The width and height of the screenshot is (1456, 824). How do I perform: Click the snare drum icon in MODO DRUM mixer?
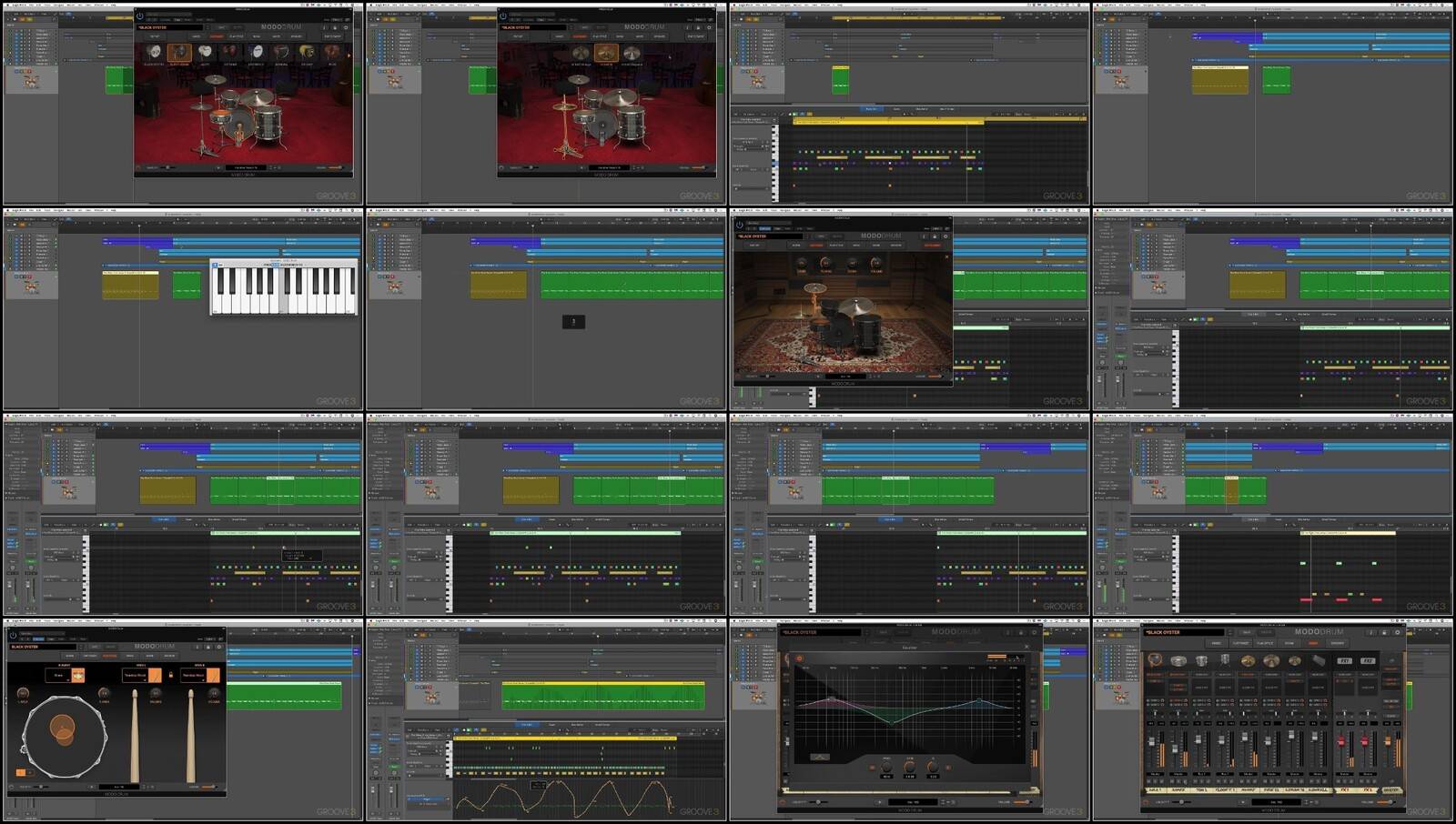[x=1178, y=660]
